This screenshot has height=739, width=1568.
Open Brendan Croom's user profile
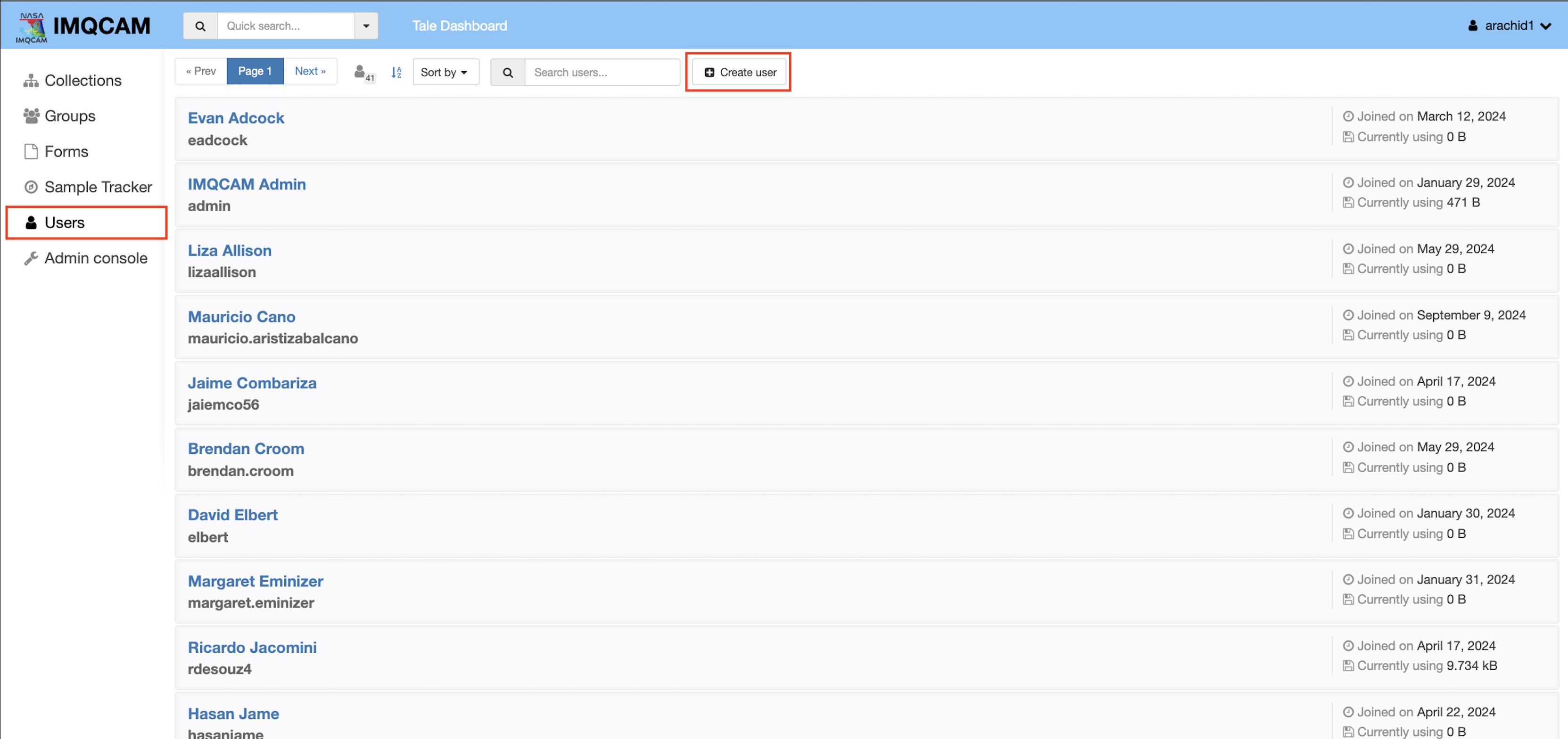(246, 449)
